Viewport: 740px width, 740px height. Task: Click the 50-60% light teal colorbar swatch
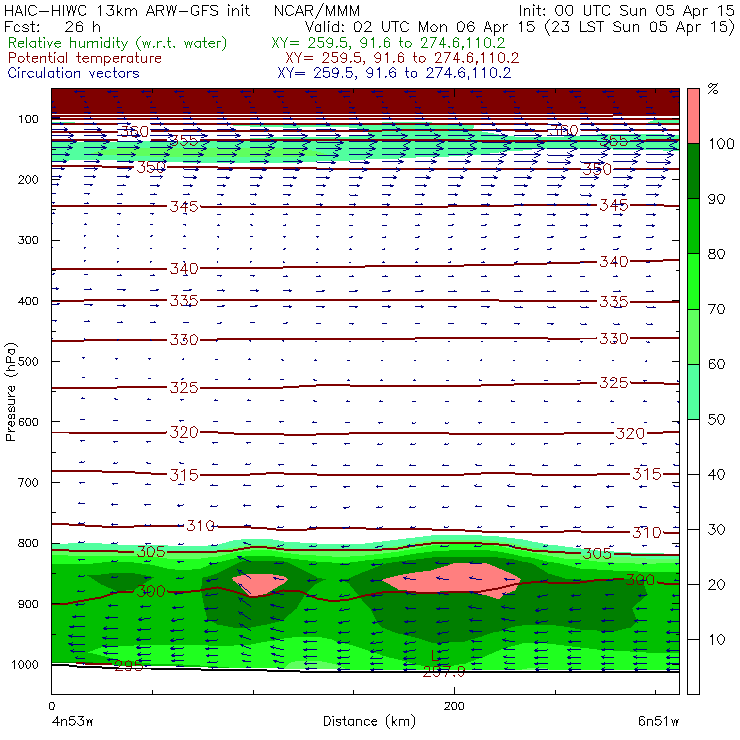coord(693,392)
